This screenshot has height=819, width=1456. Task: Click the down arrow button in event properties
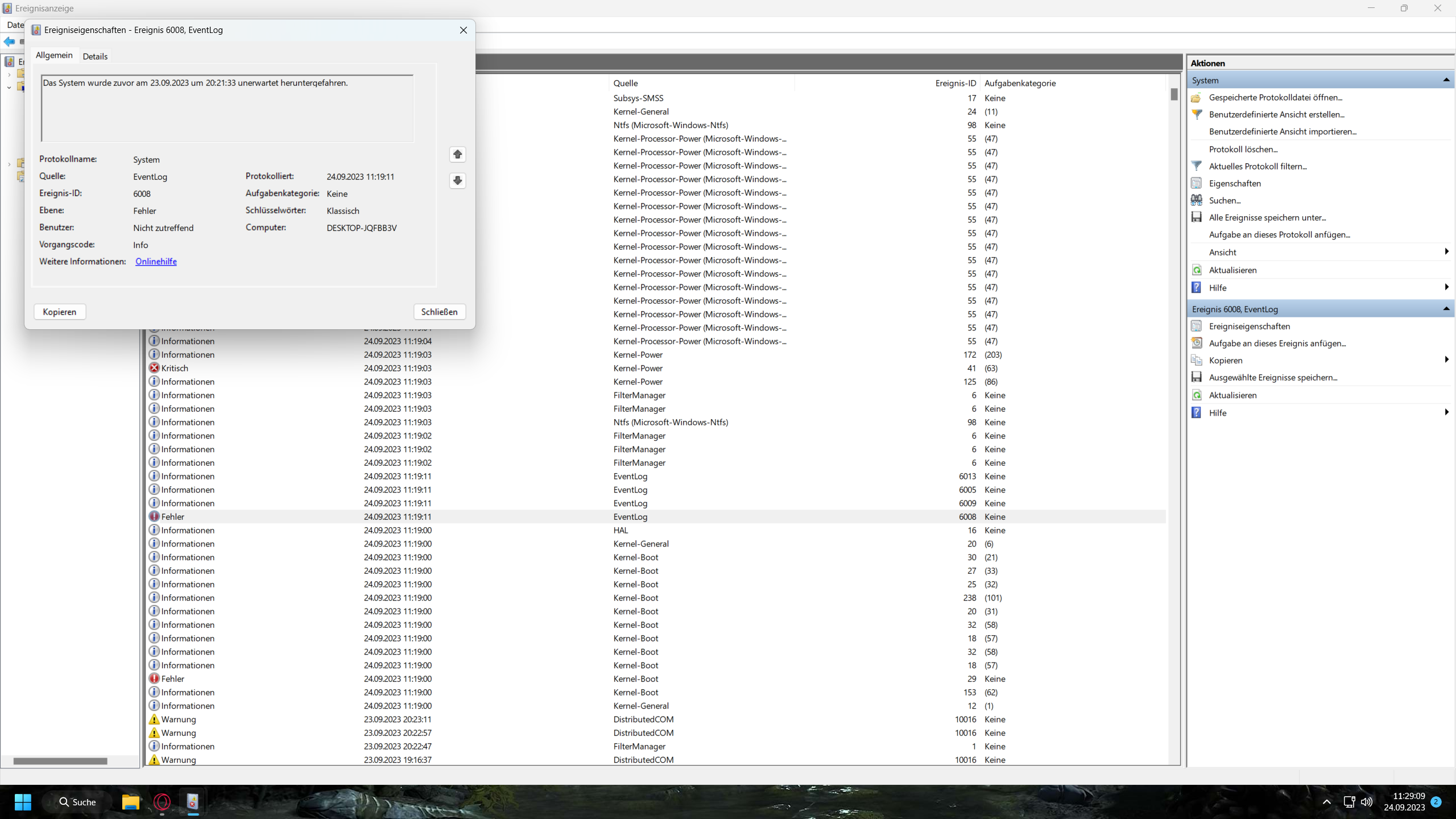457,181
